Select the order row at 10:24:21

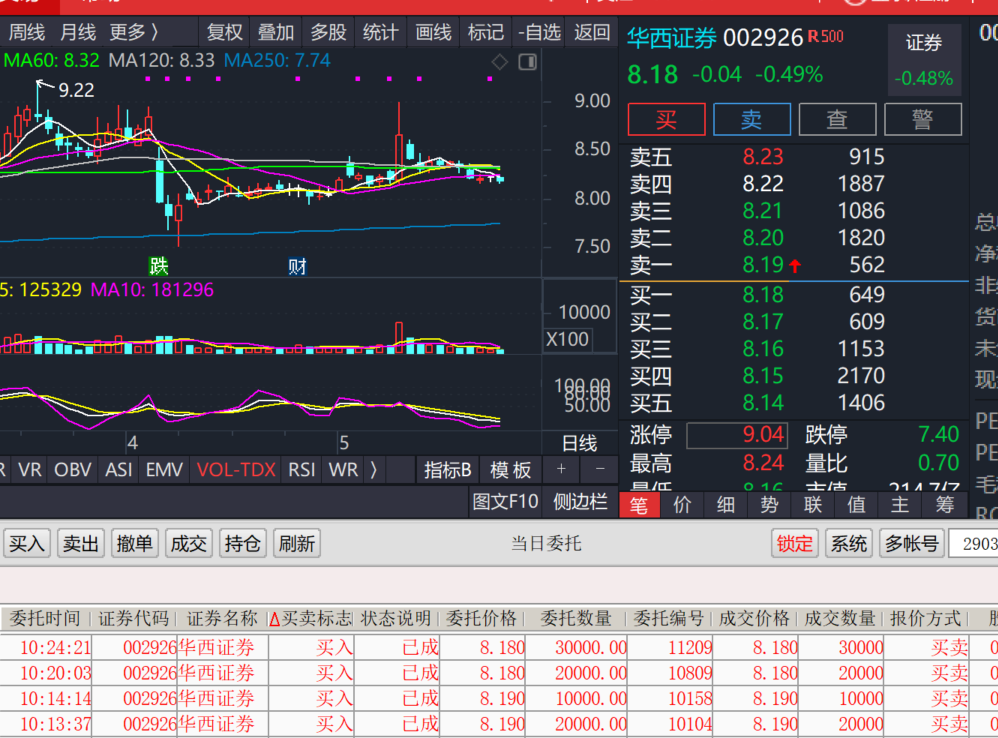point(499,648)
